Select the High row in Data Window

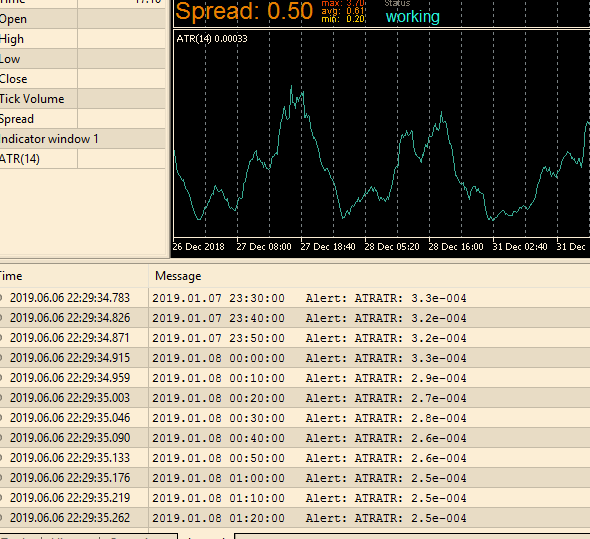82,39
